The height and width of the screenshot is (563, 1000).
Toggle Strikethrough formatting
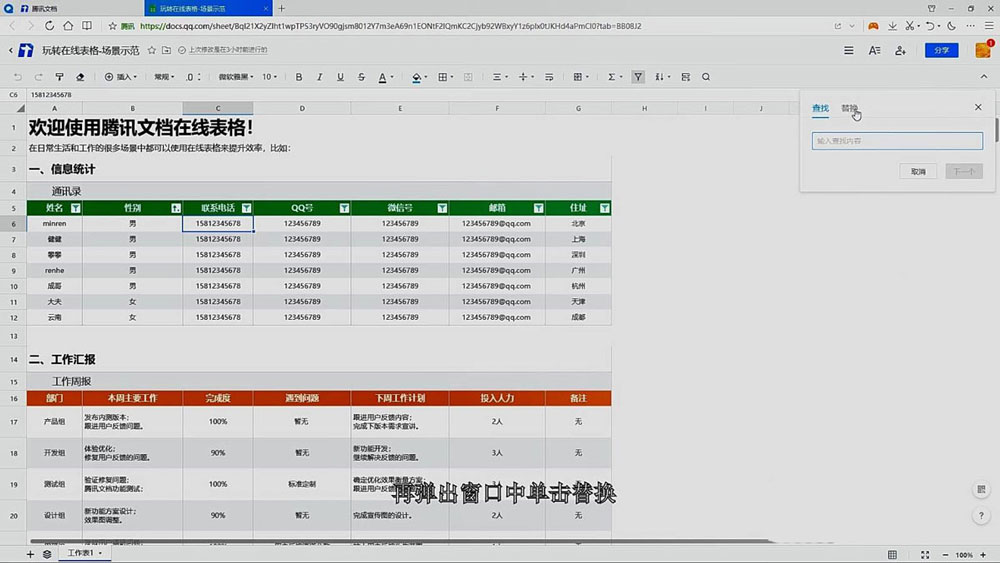(x=361, y=77)
